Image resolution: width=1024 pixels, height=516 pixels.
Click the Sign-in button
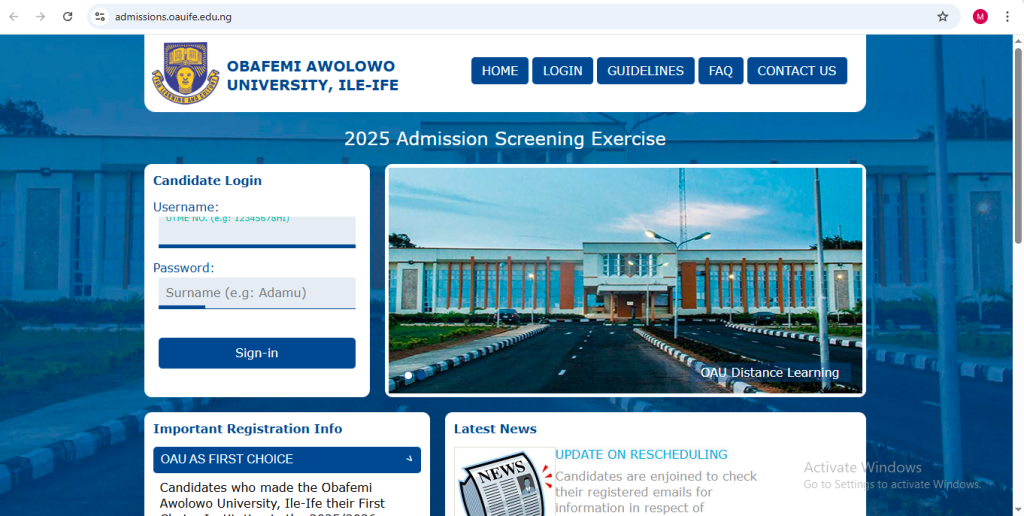tap(257, 353)
